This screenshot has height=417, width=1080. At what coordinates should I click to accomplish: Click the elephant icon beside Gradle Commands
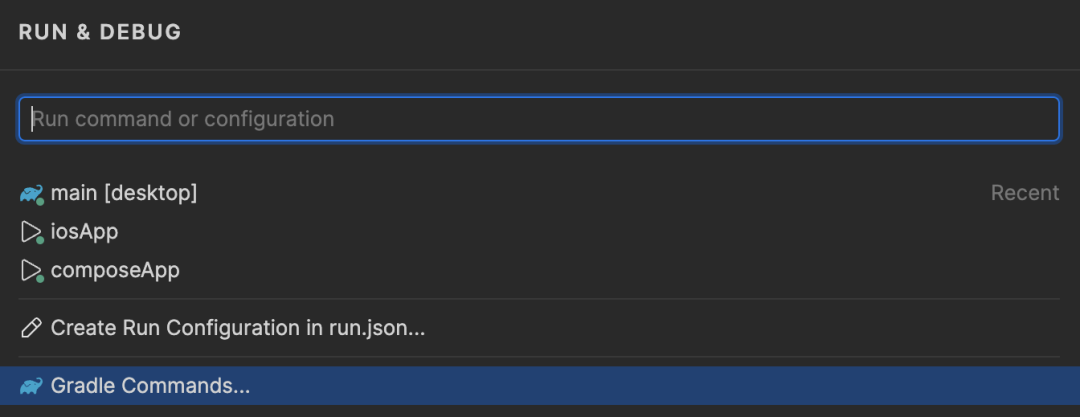(31, 386)
